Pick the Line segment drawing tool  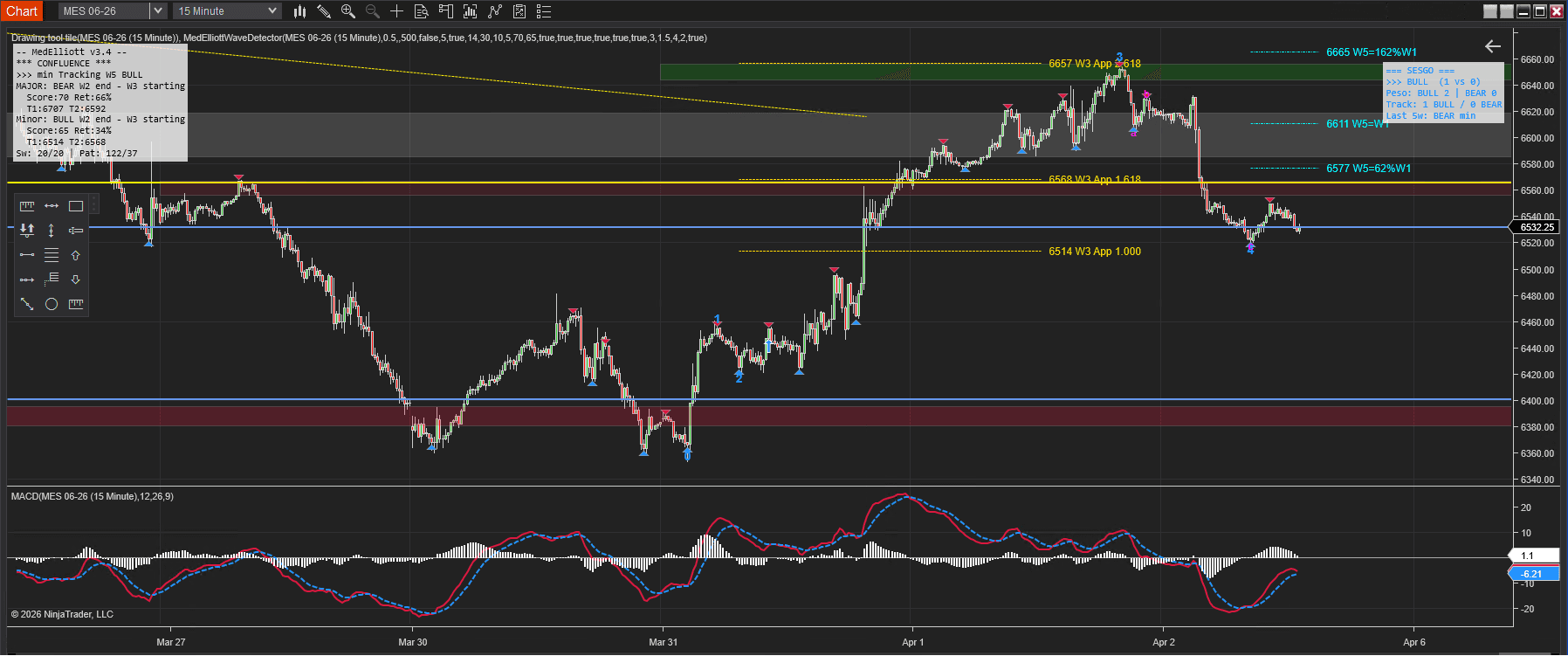[27, 255]
